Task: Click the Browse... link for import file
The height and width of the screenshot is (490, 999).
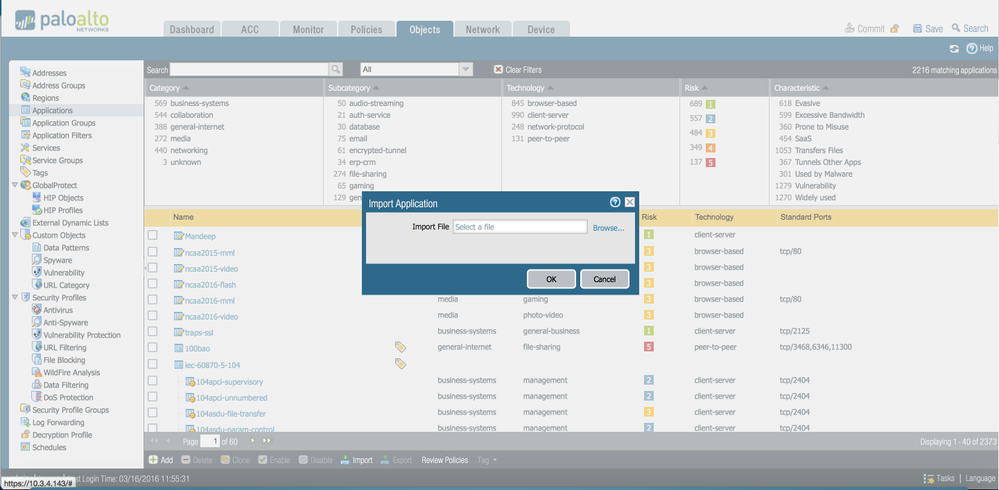Action: coord(608,228)
